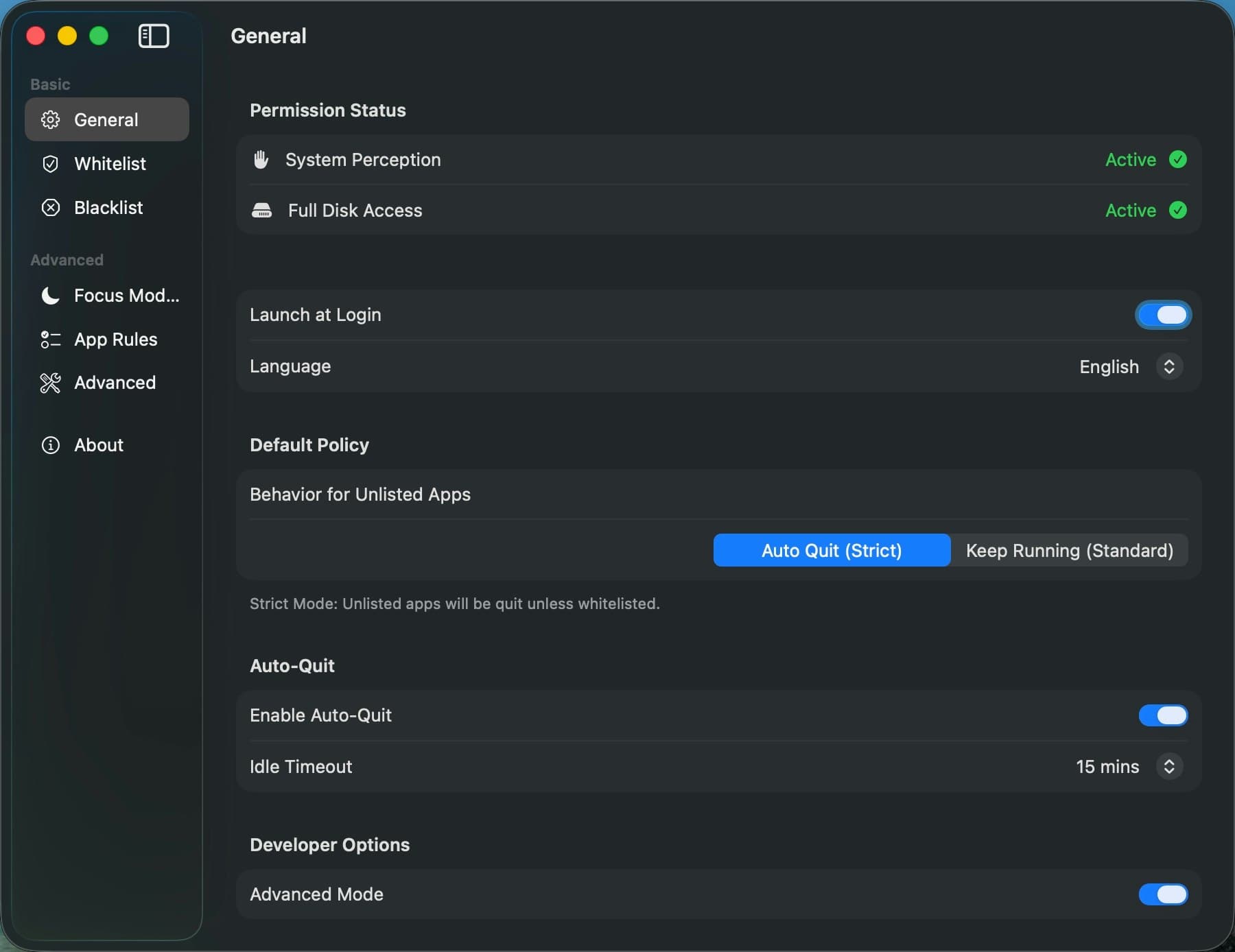
Task: Go to the App Rules section
Action: pyautogui.click(x=115, y=340)
